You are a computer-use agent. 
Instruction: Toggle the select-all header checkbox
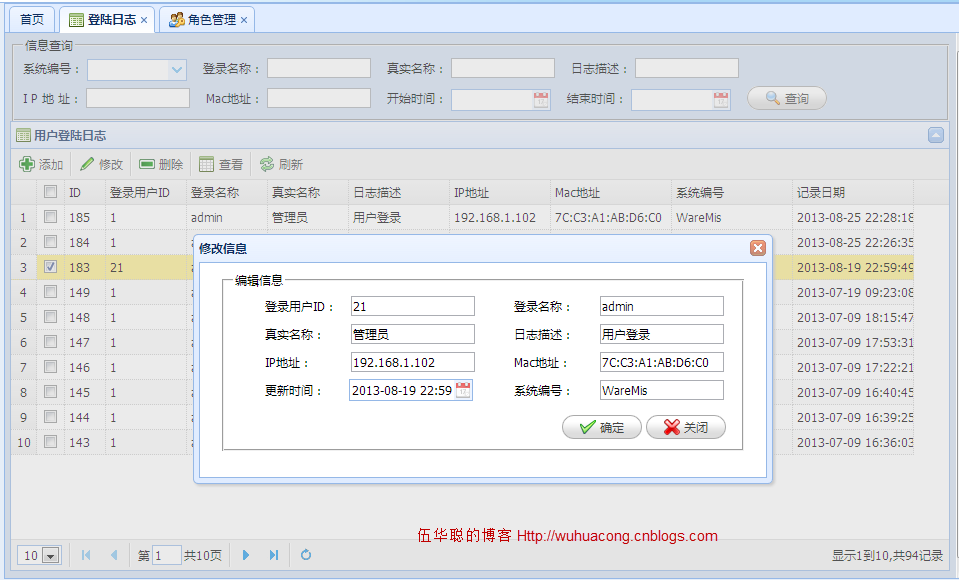pyautogui.click(x=51, y=192)
